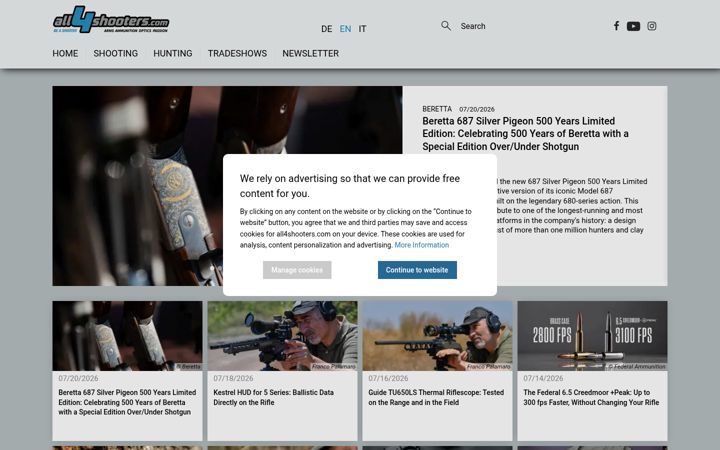Click the all4shooters.com logo
The height and width of the screenshot is (450, 720).
pos(111,20)
